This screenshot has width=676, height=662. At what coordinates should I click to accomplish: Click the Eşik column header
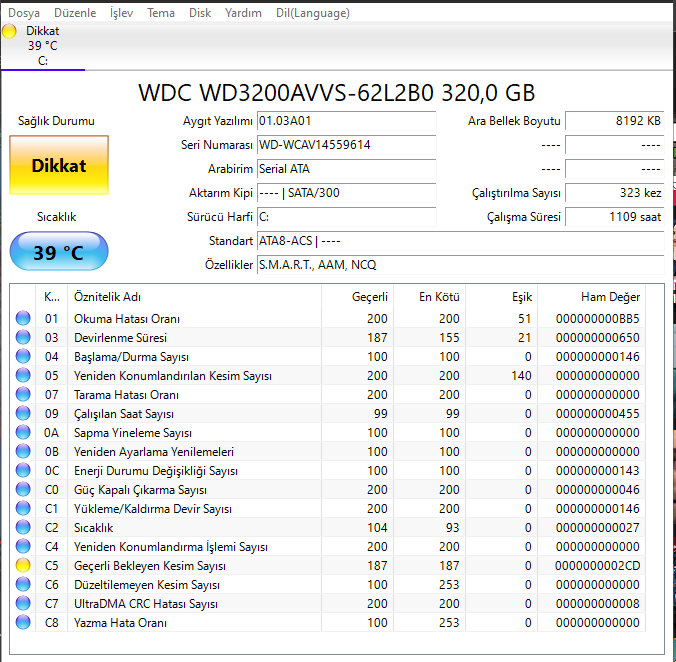(501, 297)
